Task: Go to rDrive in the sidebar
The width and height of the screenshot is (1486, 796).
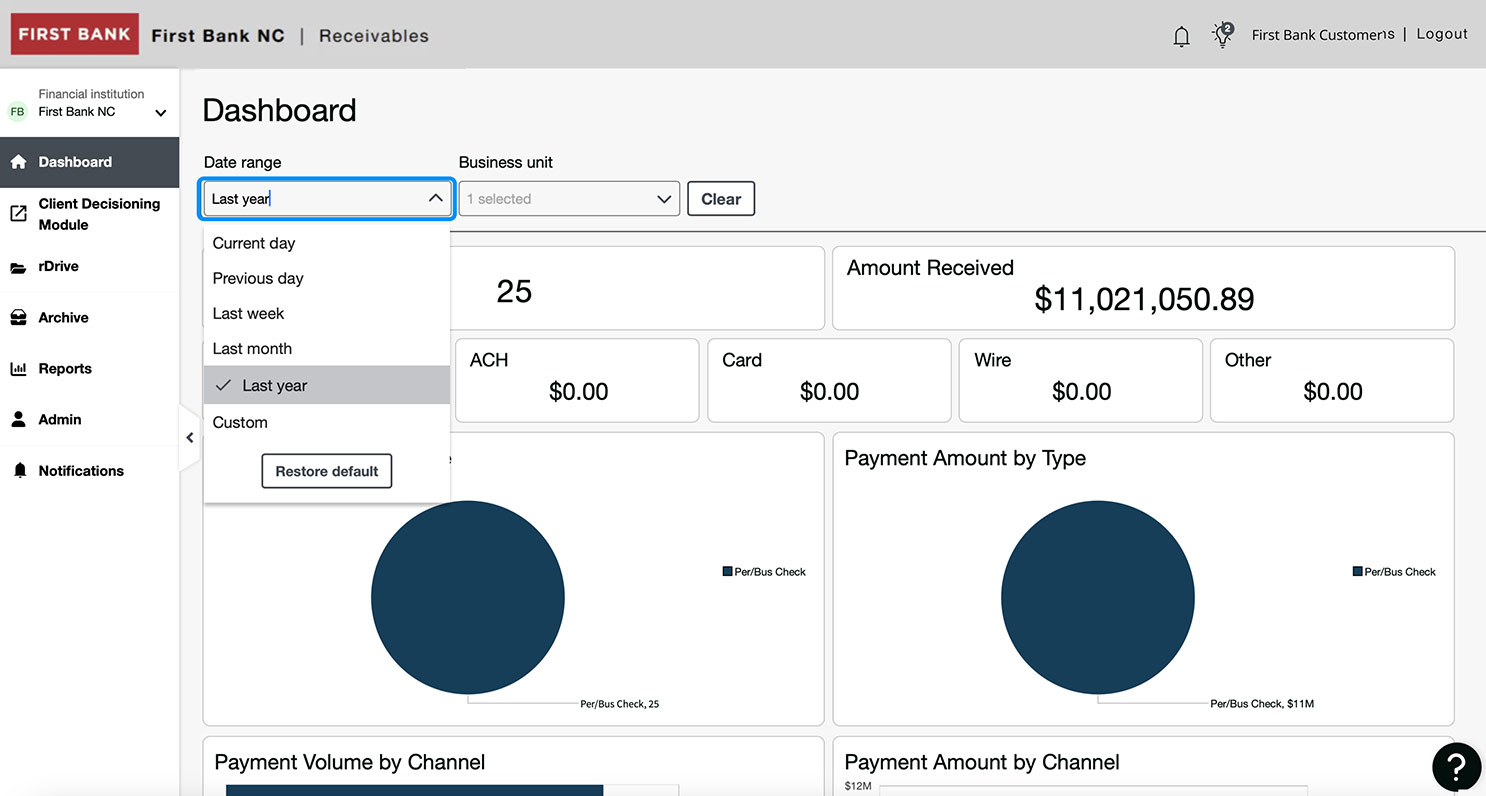Action: tap(90, 267)
